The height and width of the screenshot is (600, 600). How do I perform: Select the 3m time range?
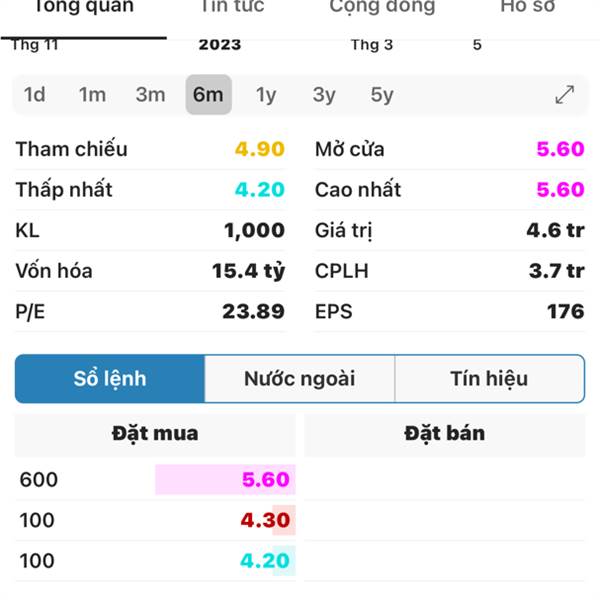tap(150, 95)
